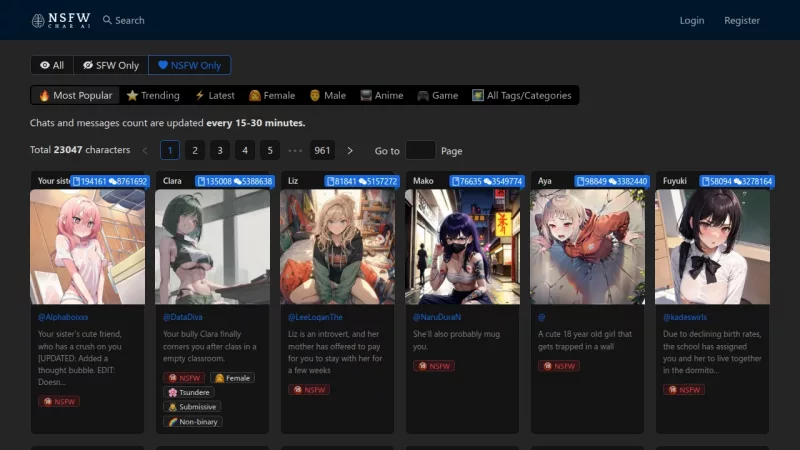Click the NSFW Char AI logo
This screenshot has width=800, height=450.
pos(59,20)
